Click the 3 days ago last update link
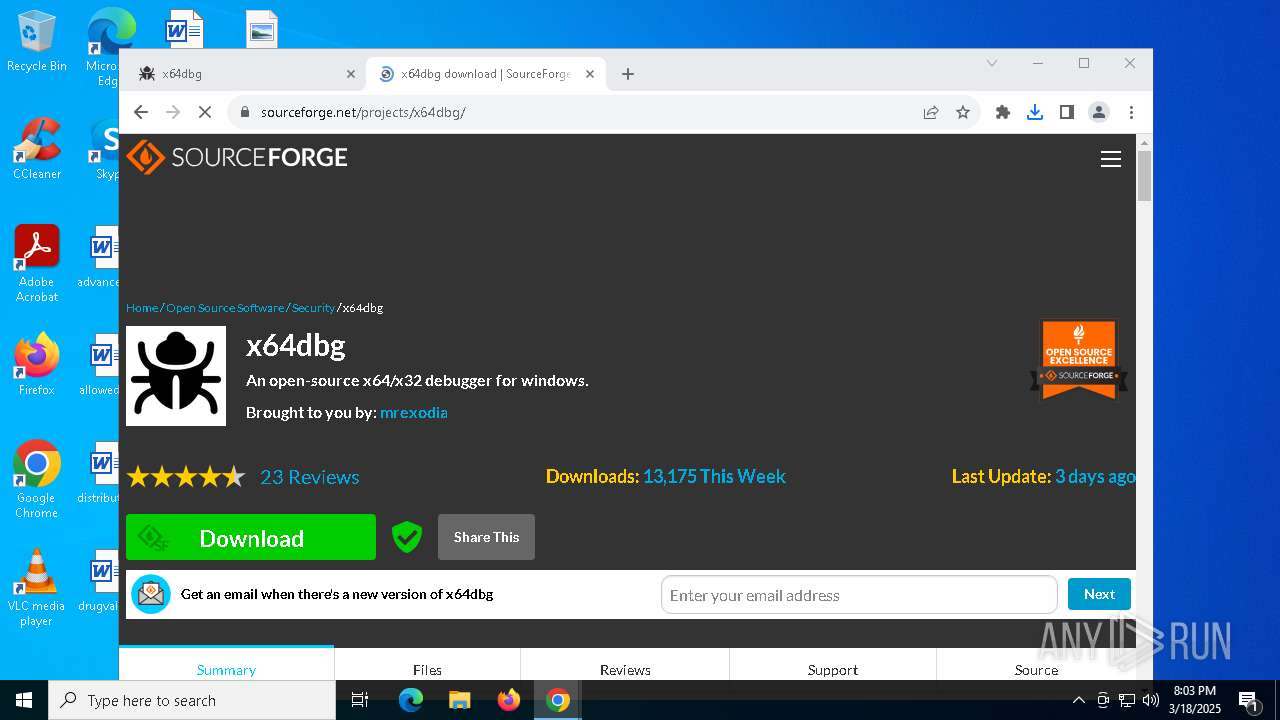The width and height of the screenshot is (1280, 720). pos(1095,476)
